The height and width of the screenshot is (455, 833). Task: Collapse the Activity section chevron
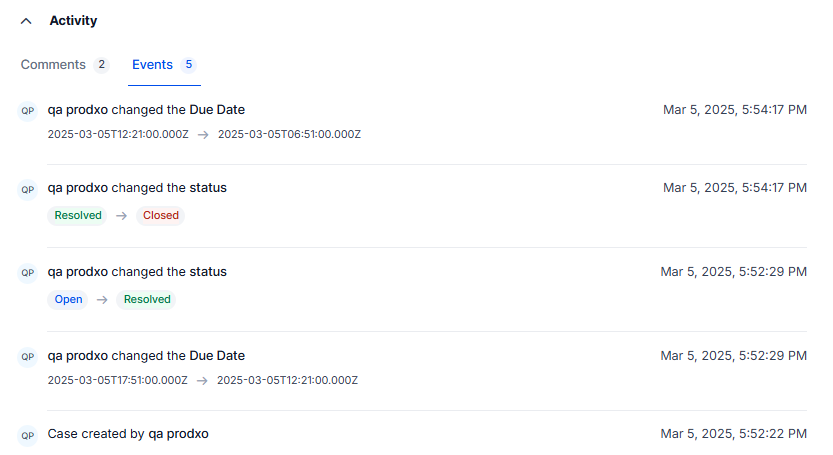click(x=27, y=21)
